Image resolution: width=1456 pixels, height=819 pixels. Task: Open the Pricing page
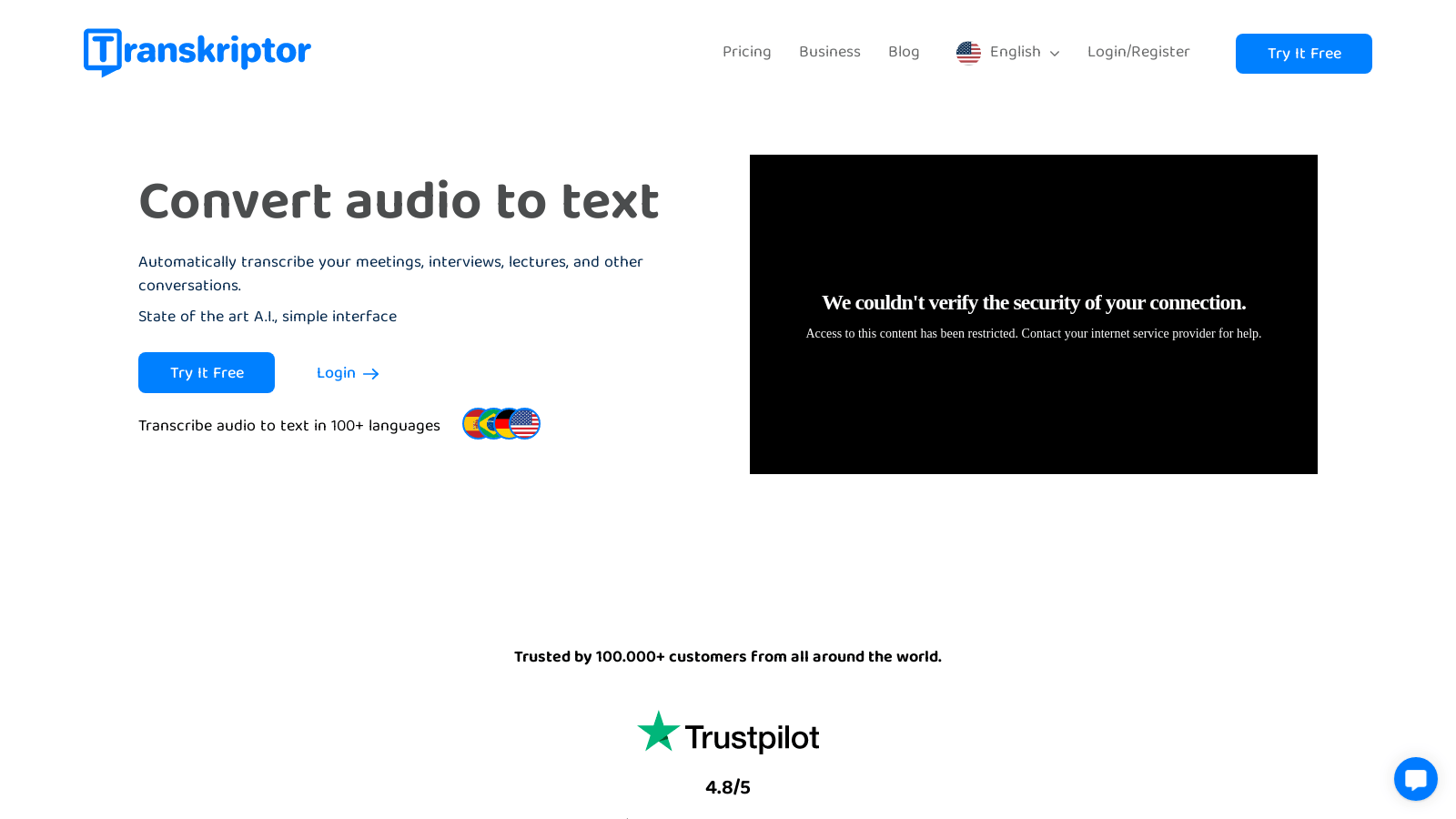(746, 52)
